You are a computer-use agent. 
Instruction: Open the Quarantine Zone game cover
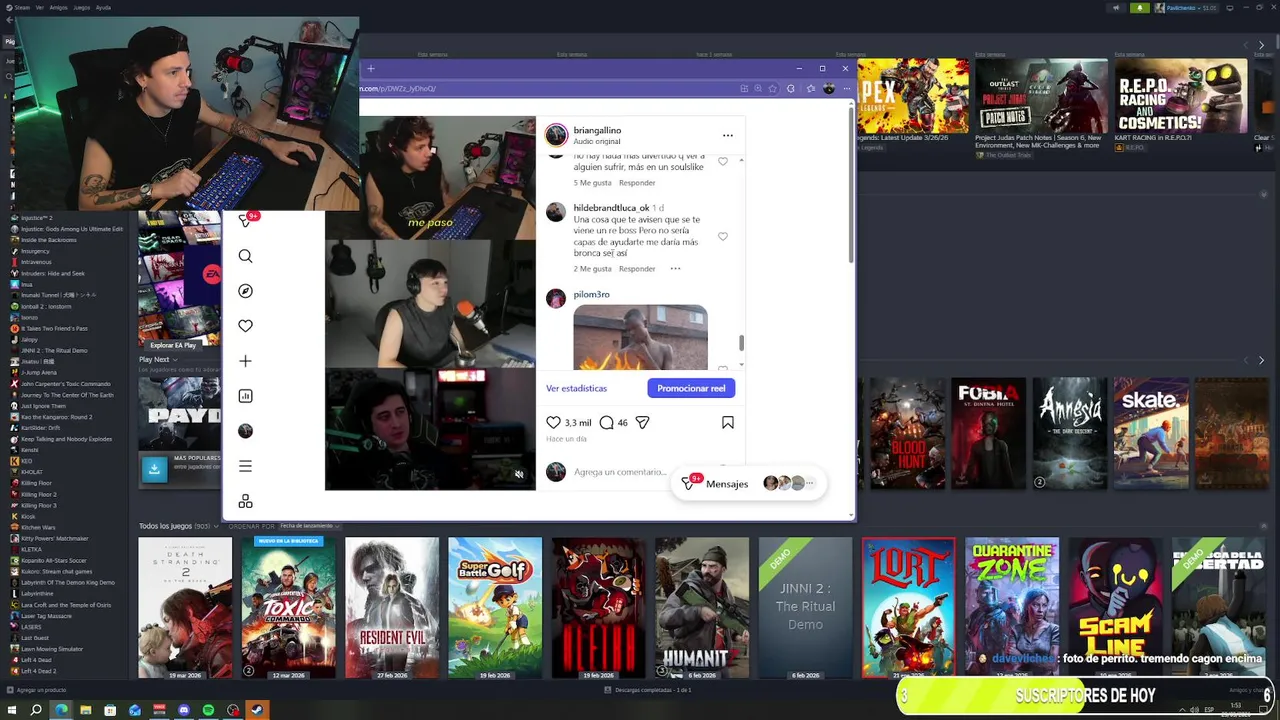coord(1012,608)
